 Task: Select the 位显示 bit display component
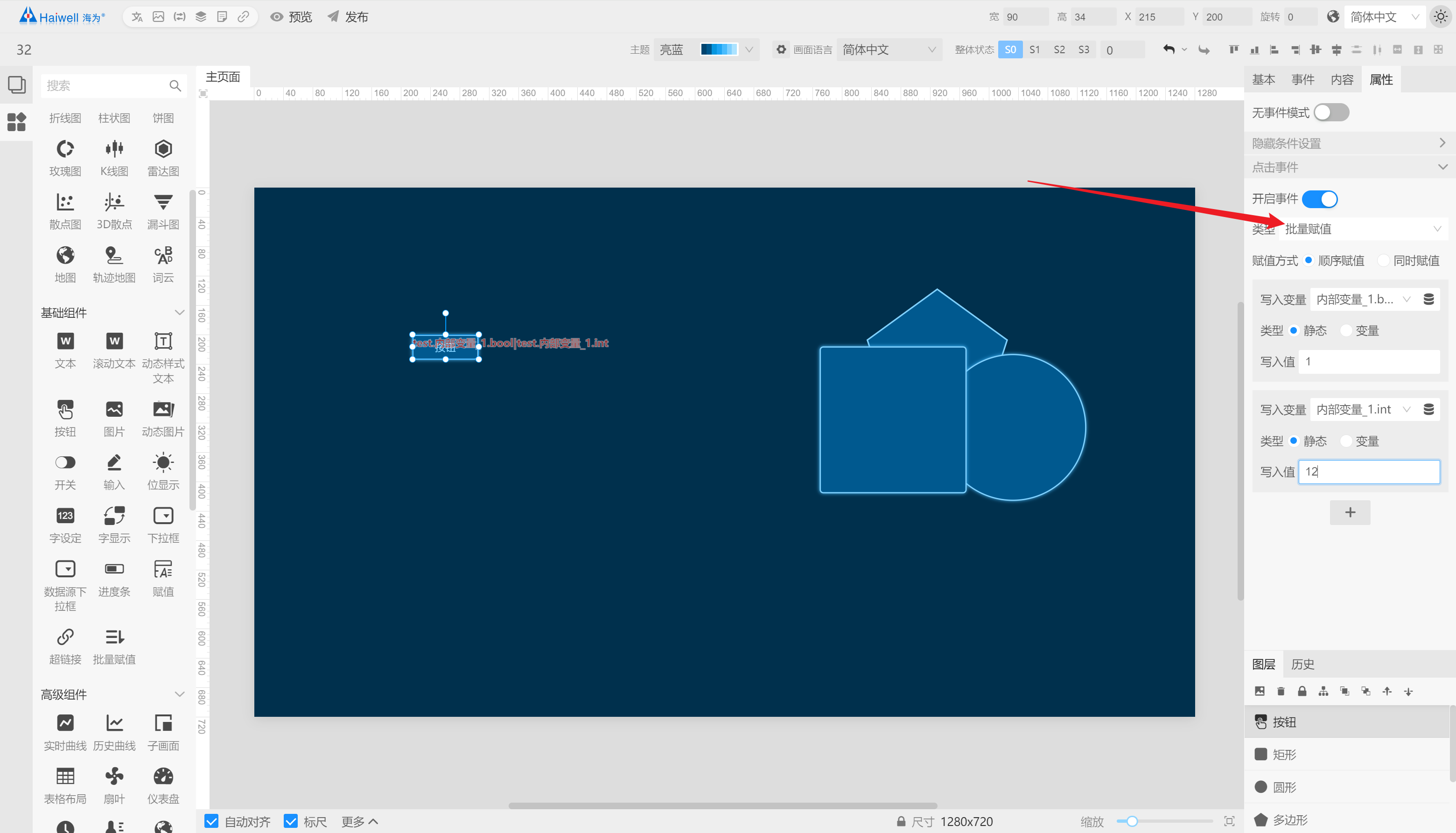(x=163, y=471)
